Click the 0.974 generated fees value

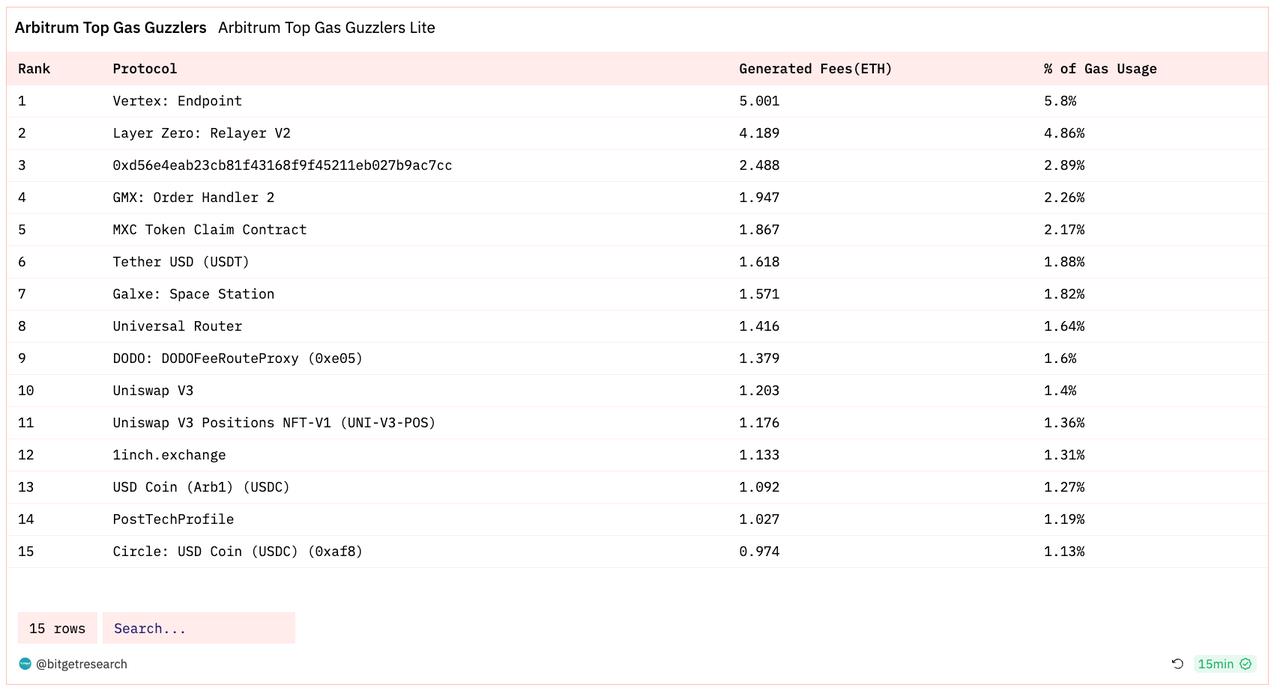(759, 551)
